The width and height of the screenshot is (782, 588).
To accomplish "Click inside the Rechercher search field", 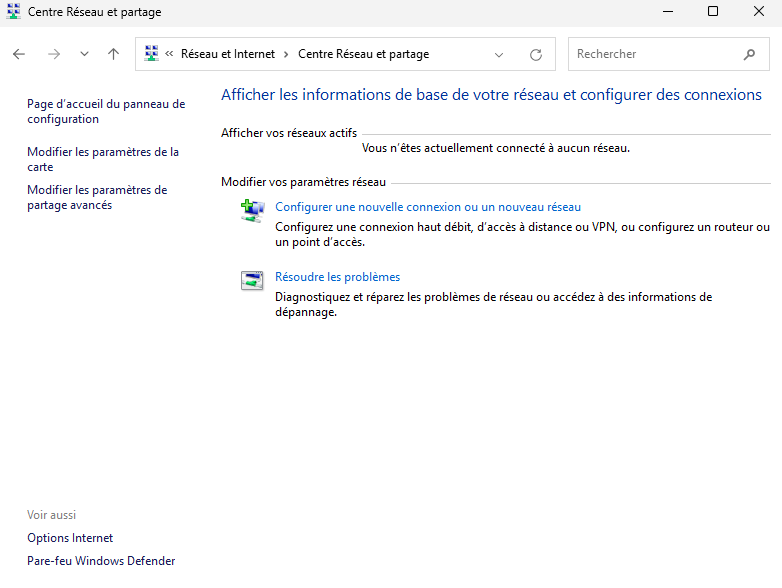I will point(655,54).
